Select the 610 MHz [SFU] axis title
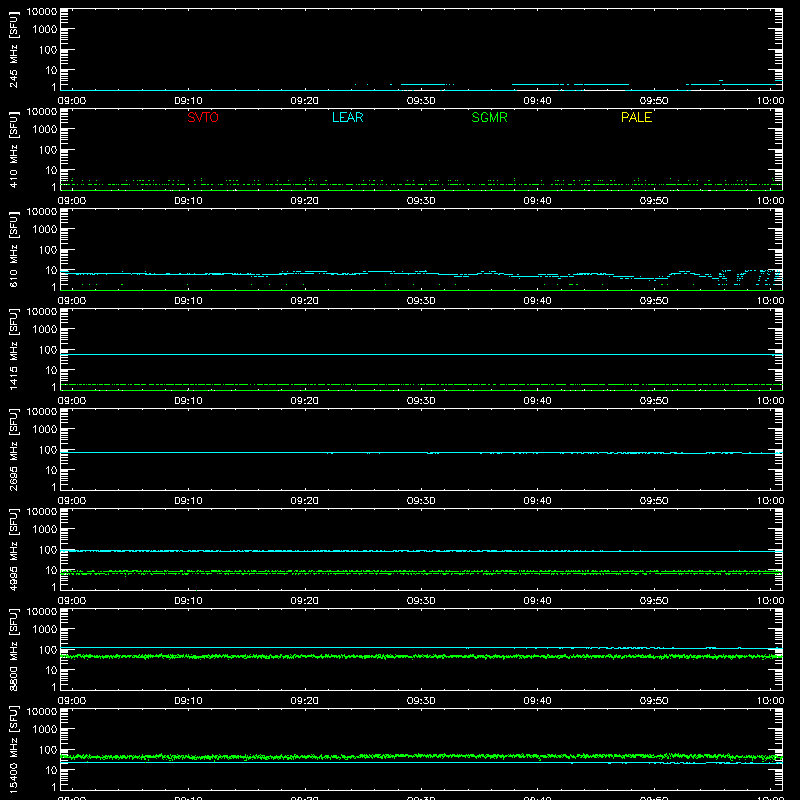 tap(13, 250)
